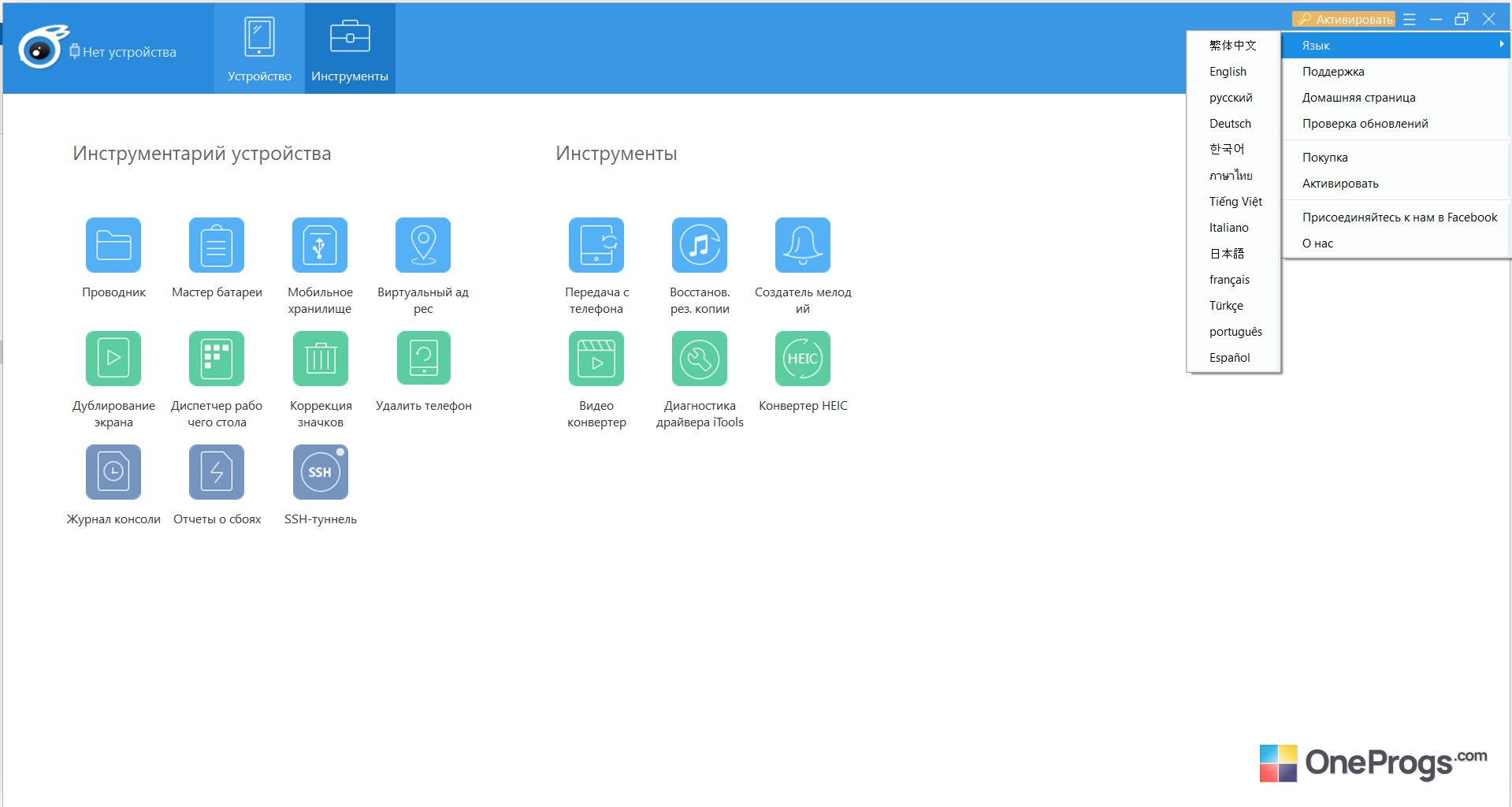The height and width of the screenshot is (807, 1512).
Task: Select ภาษาไทย language option
Action: [1234, 176]
